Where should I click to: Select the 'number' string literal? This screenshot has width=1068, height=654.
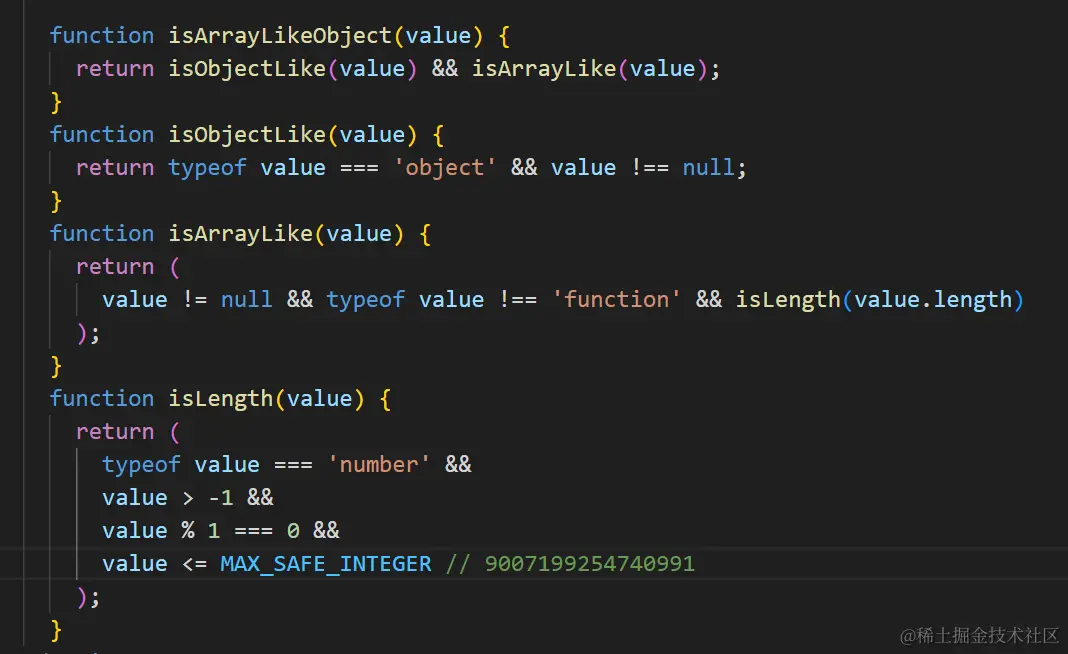379,465
